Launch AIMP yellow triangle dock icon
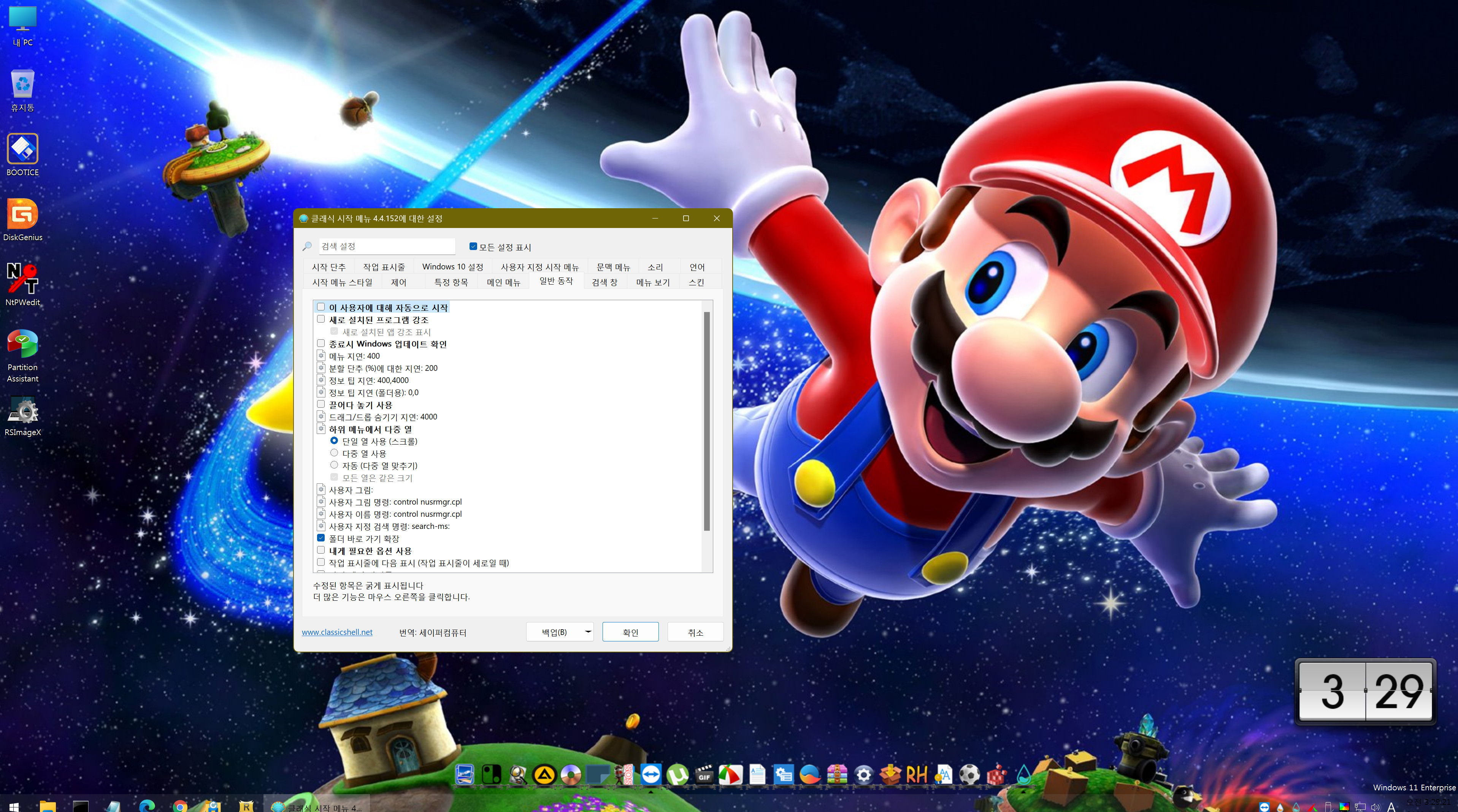The height and width of the screenshot is (812, 1458). tap(544, 774)
